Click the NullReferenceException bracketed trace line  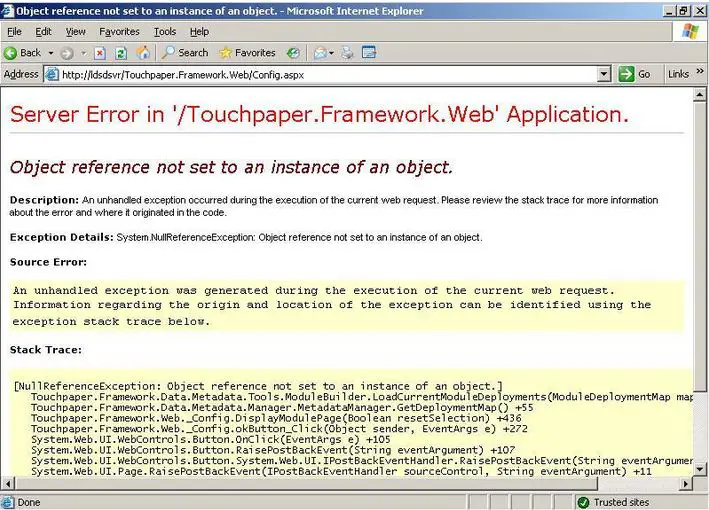tap(258, 386)
